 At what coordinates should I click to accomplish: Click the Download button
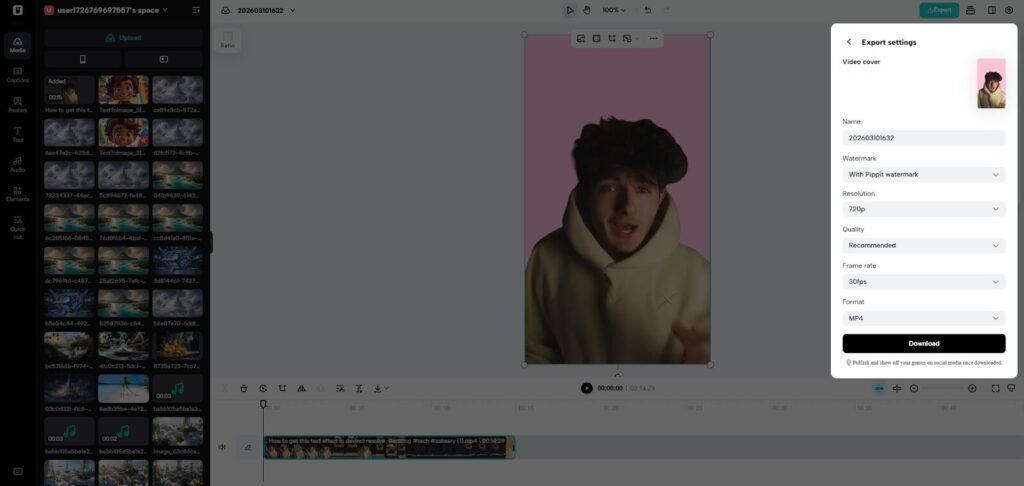[923, 343]
